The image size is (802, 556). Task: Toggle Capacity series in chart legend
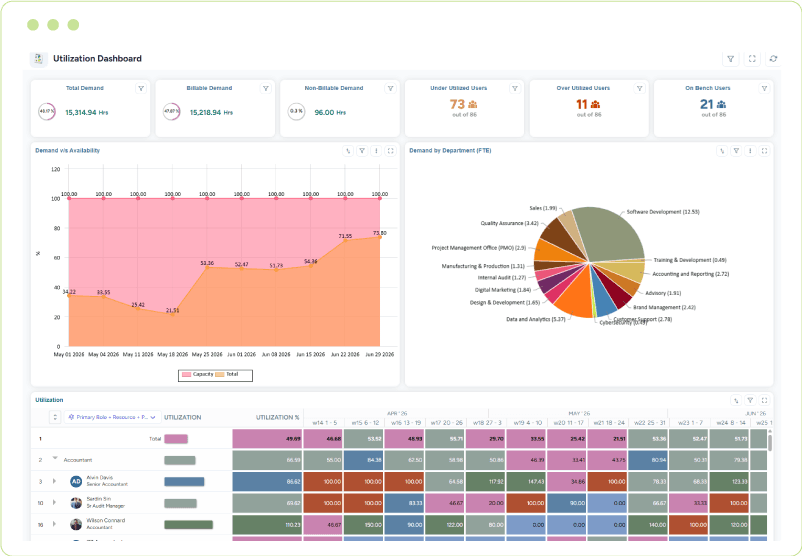point(198,374)
